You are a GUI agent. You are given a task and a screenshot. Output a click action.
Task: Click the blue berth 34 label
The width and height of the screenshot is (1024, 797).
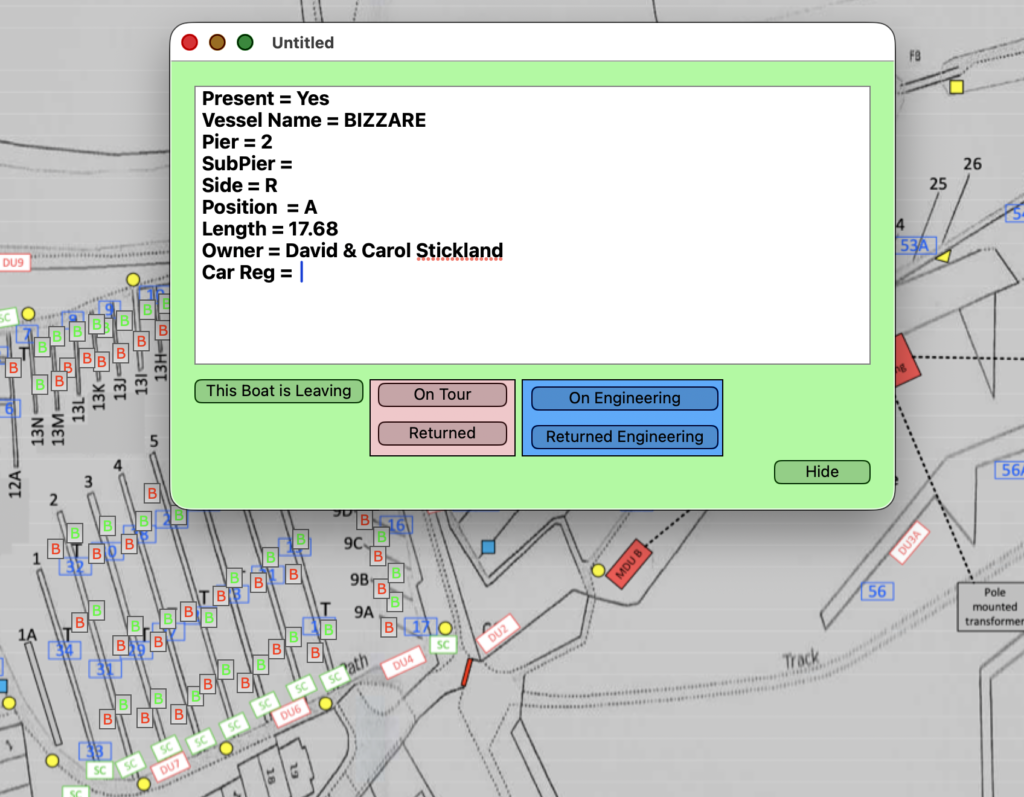point(65,651)
